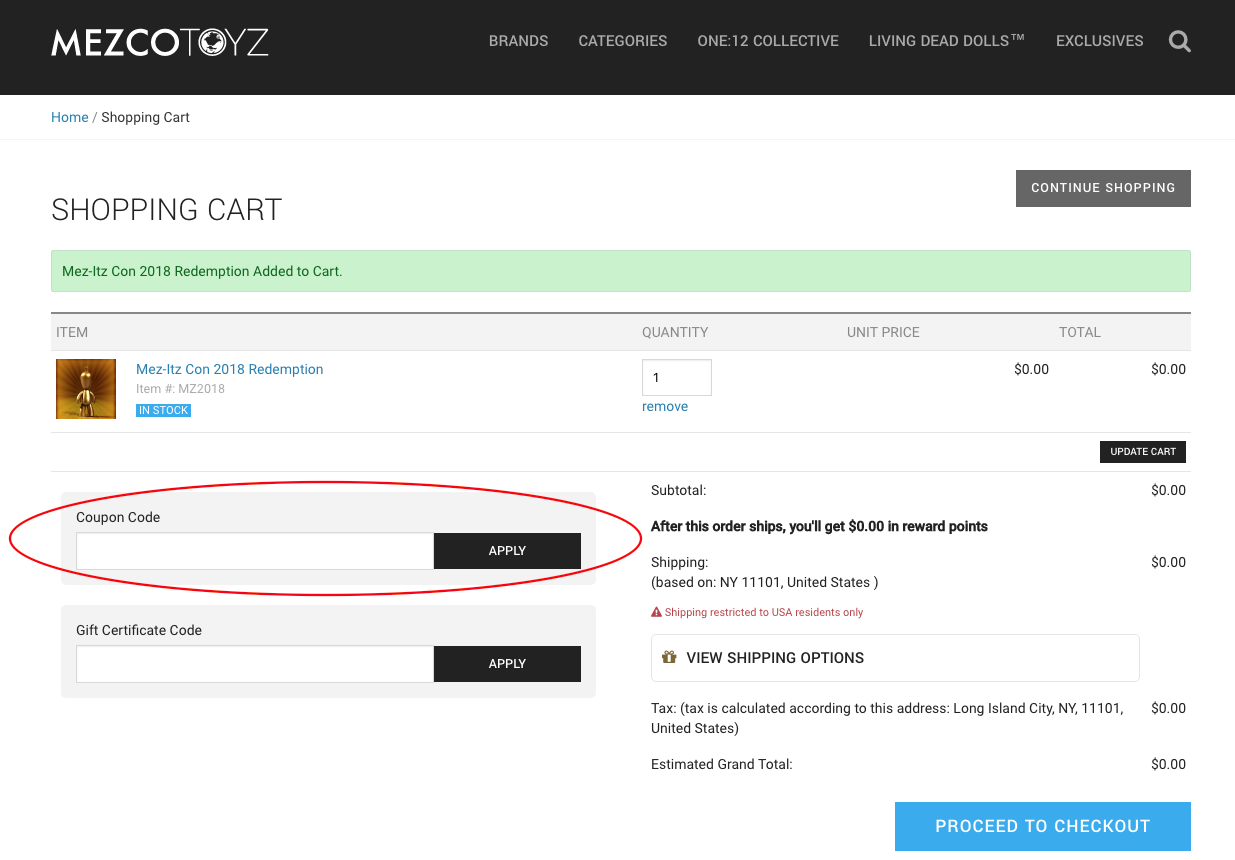Click the Home breadcrumb link
Image resolution: width=1235 pixels, height=860 pixels.
(70, 117)
